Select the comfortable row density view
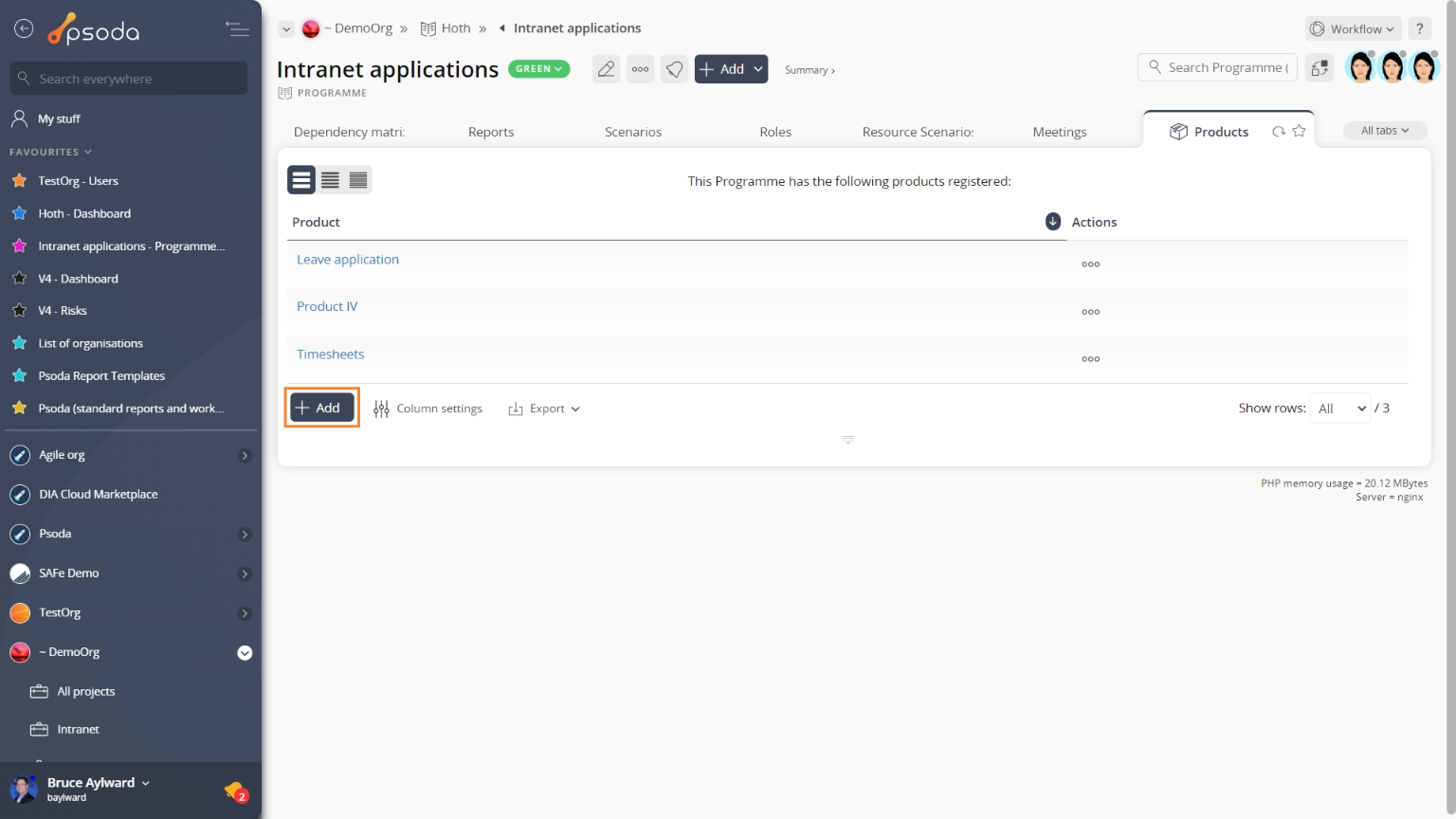 pyautogui.click(x=301, y=180)
